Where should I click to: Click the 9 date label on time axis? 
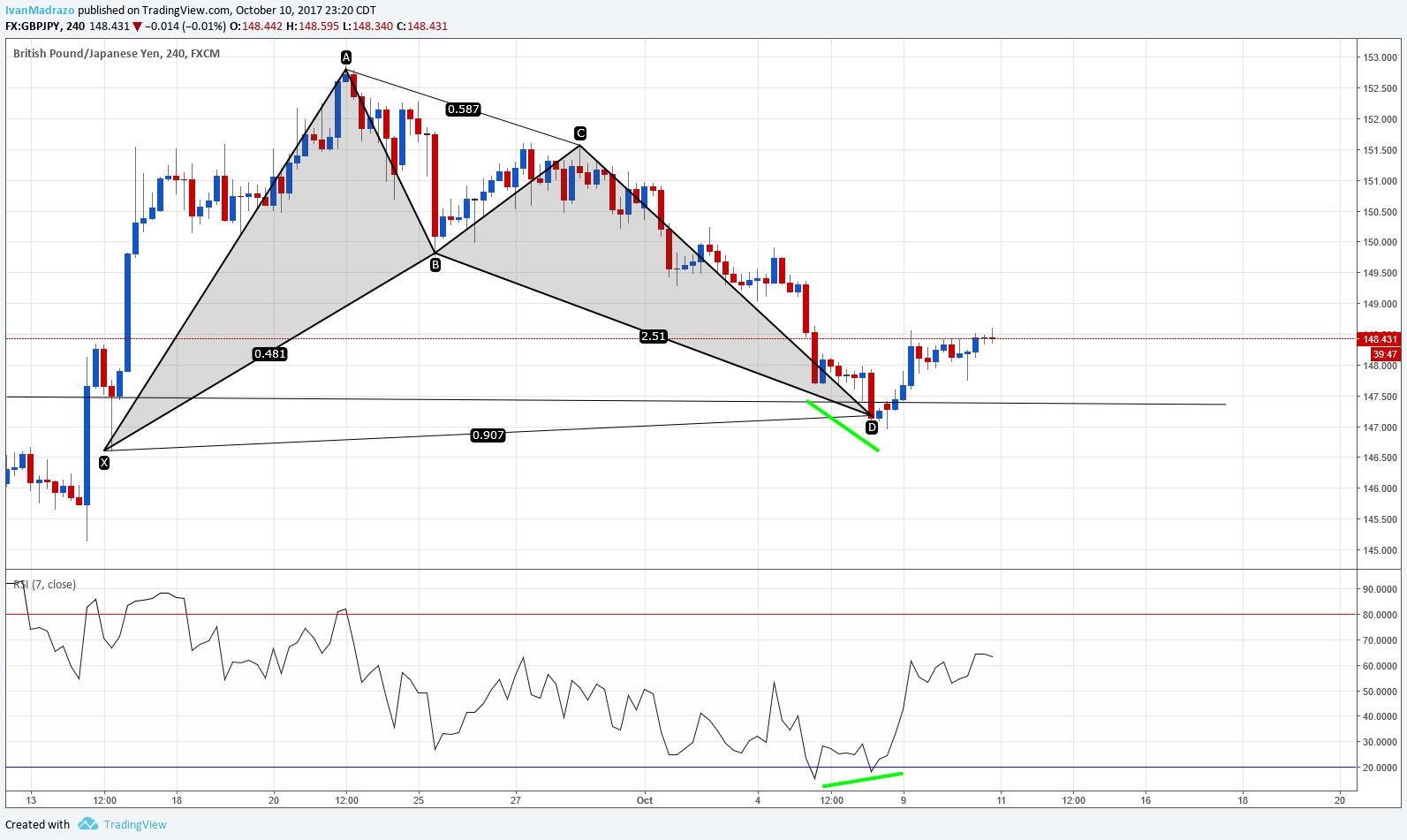pos(904,800)
